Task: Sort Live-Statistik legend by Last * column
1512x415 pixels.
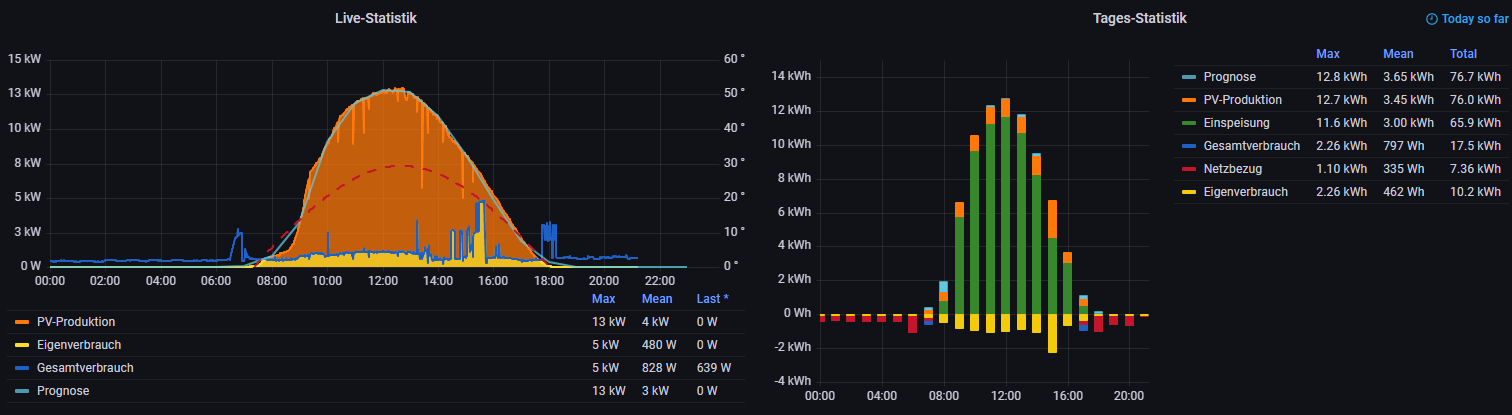Action: click(712, 299)
